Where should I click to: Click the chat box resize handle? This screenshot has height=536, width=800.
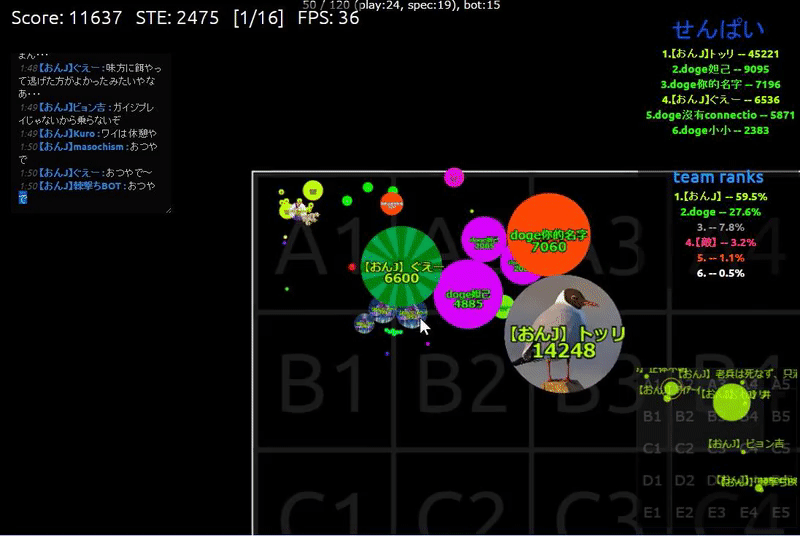tap(168, 210)
